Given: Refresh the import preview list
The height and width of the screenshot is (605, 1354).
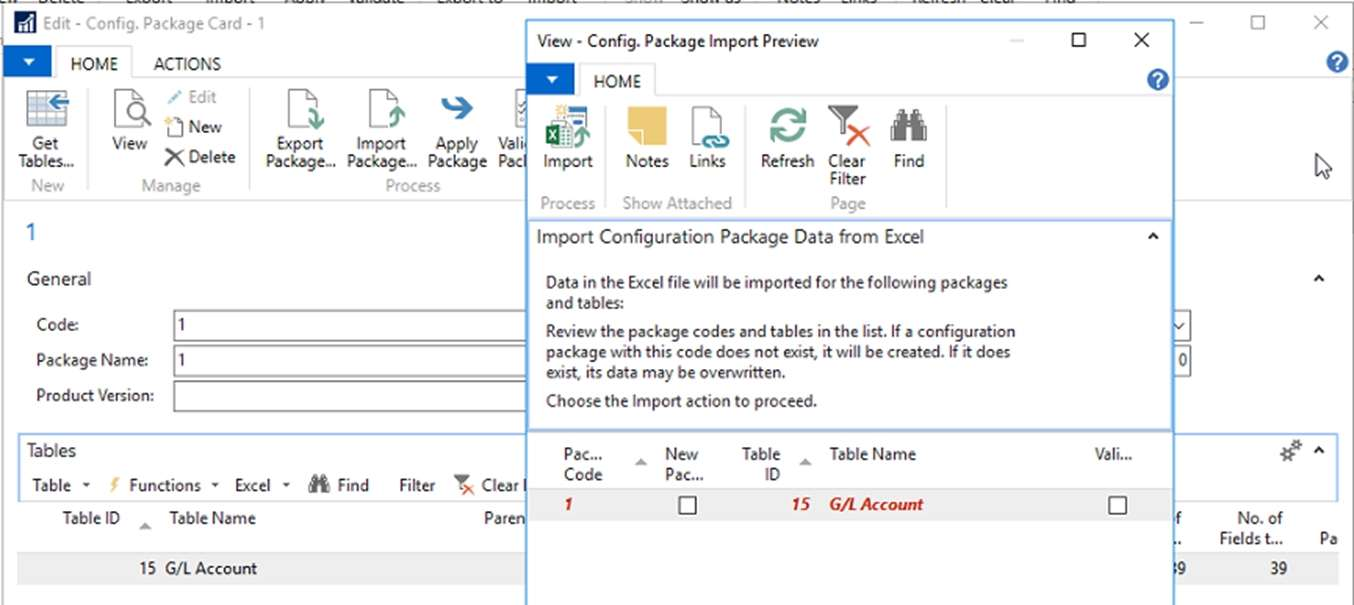Looking at the screenshot, I should coord(787,128).
